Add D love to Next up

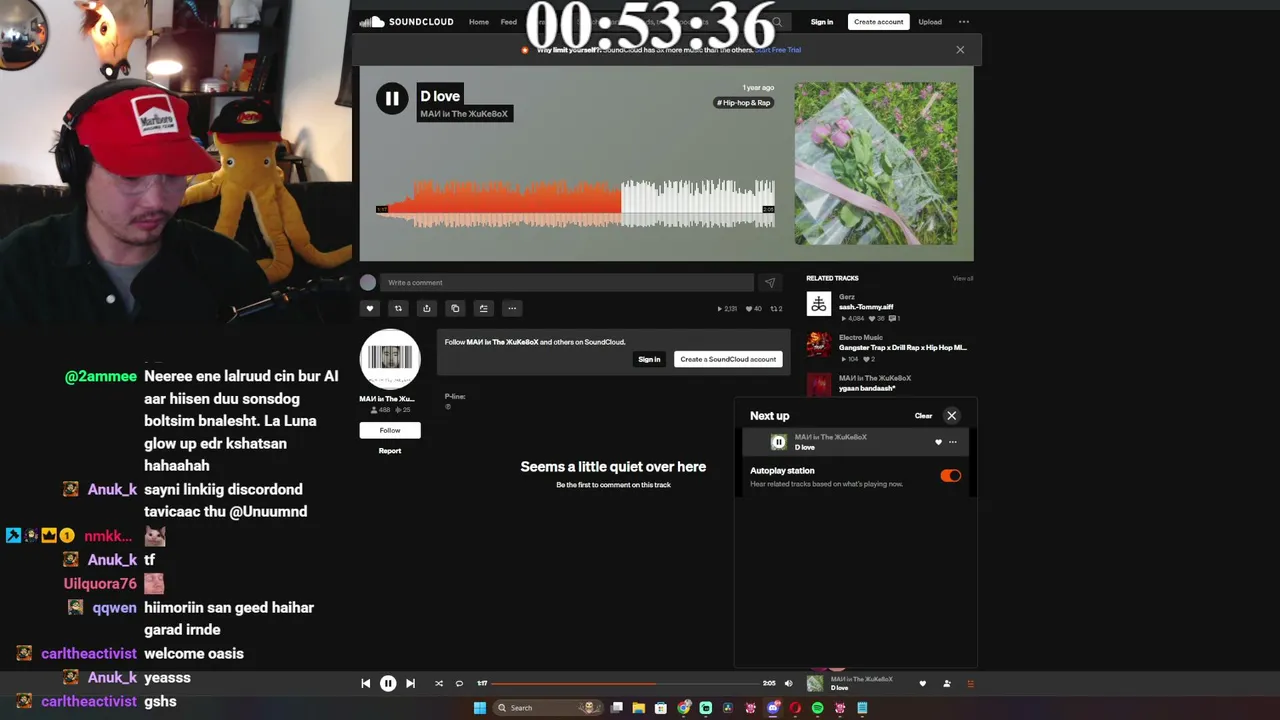point(484,309)
